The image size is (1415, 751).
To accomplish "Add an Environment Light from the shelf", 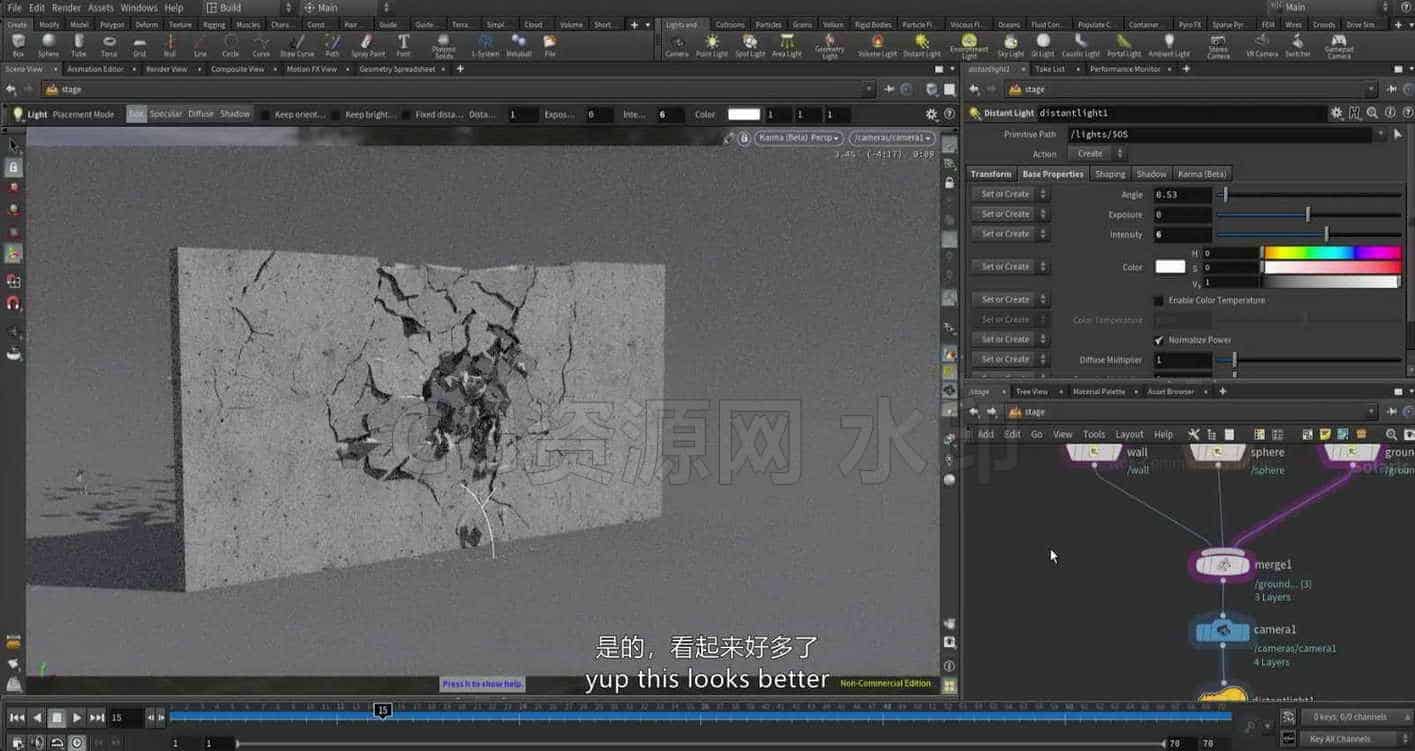I will 969,46.
